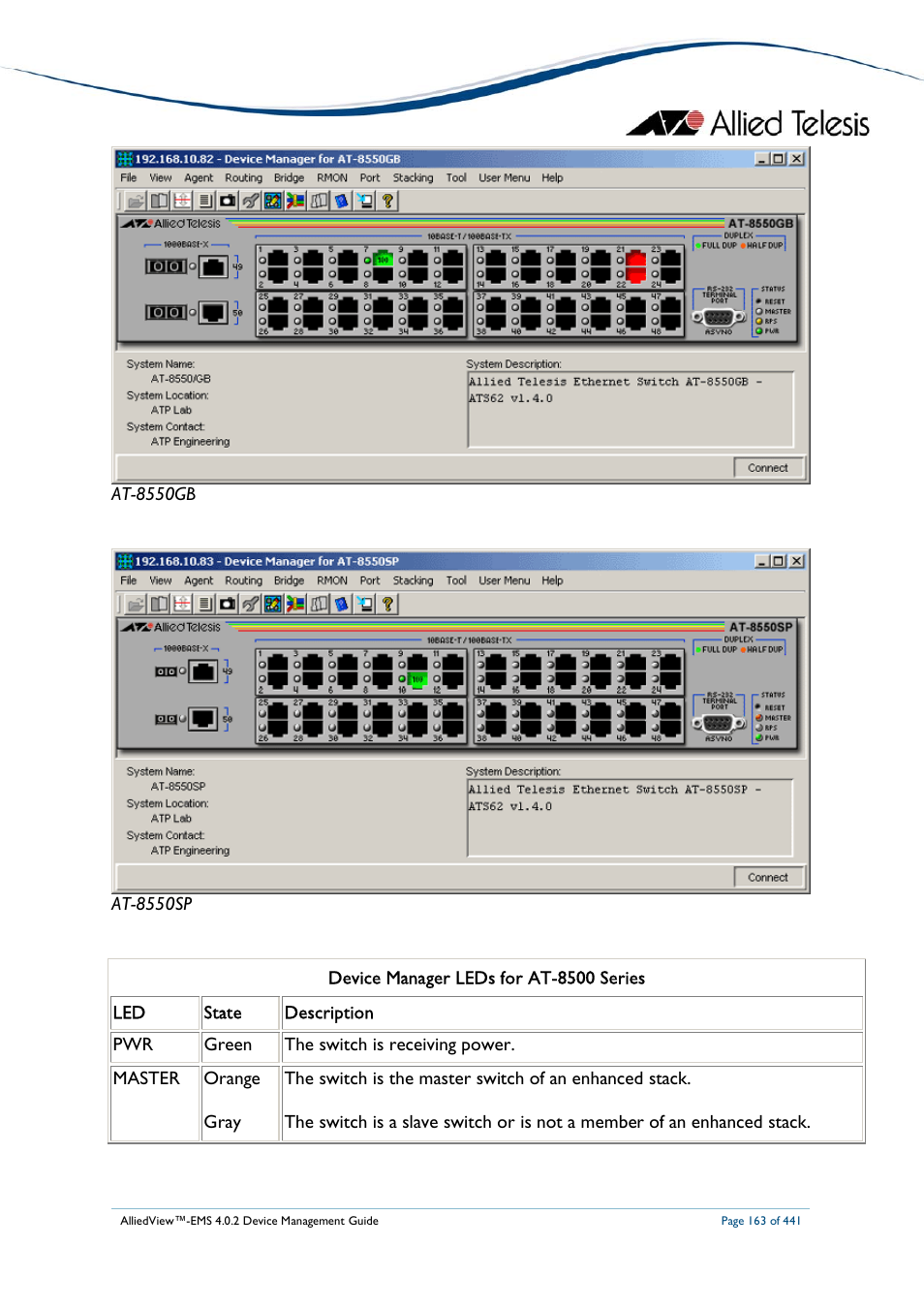Click the question mark help icon in the AT-8550GB toolbar
This screenshot has height=1309, width=924.
[x=387, y=201]
